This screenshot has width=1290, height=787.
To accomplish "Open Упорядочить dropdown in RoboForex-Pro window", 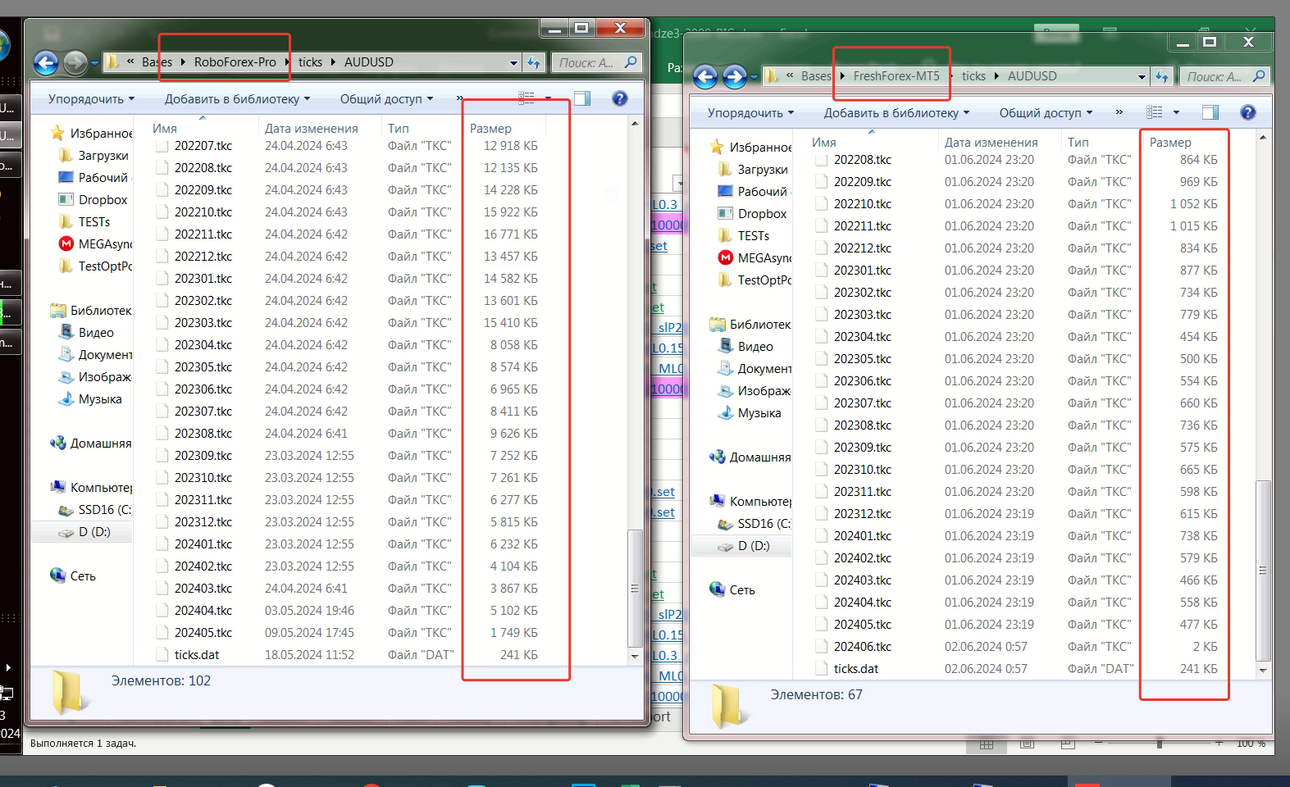I will pos(91,98).
